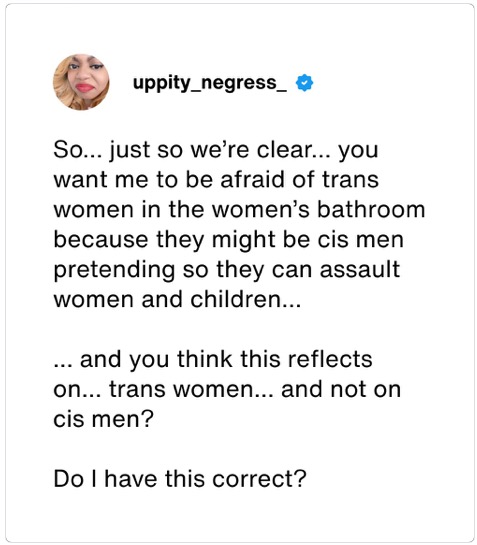477x545 pixels.
Task: Open the uppity_negress_ username profile link
Action: point(210,83)
